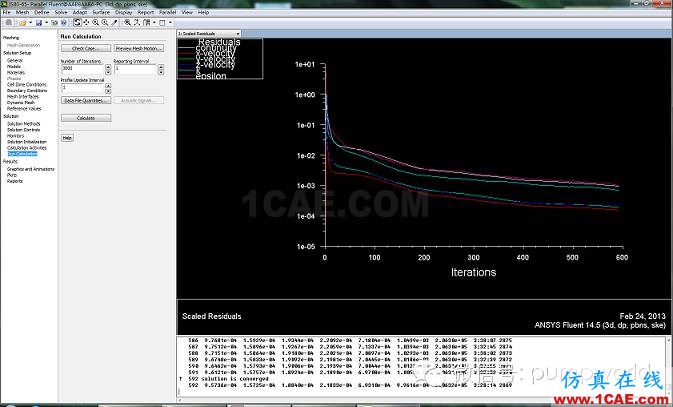Click the Check Case button
The width and height of the screenshot is (673, 407).
tap(86, 48)
